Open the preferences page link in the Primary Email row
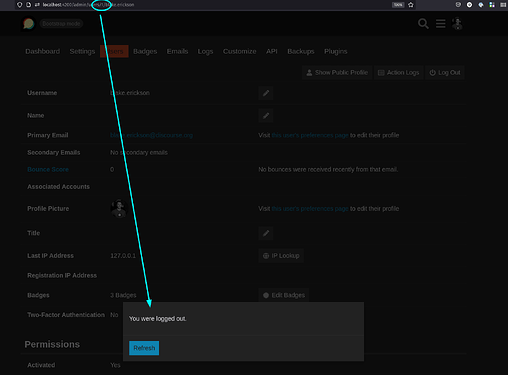508x375 pixels. (x=310, y=135)
